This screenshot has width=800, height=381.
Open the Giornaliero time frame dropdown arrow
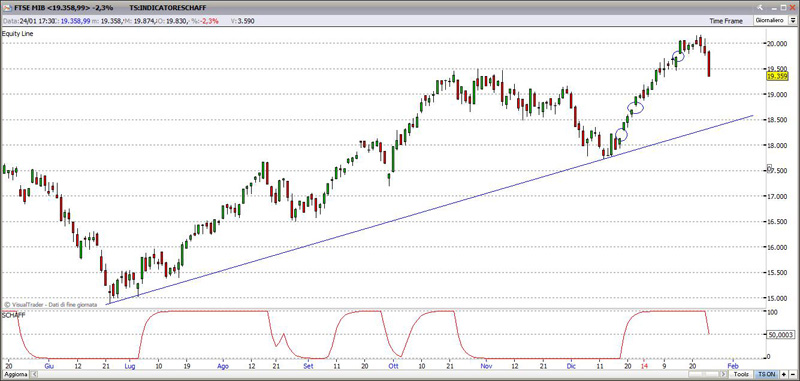(x=793, y=20)
